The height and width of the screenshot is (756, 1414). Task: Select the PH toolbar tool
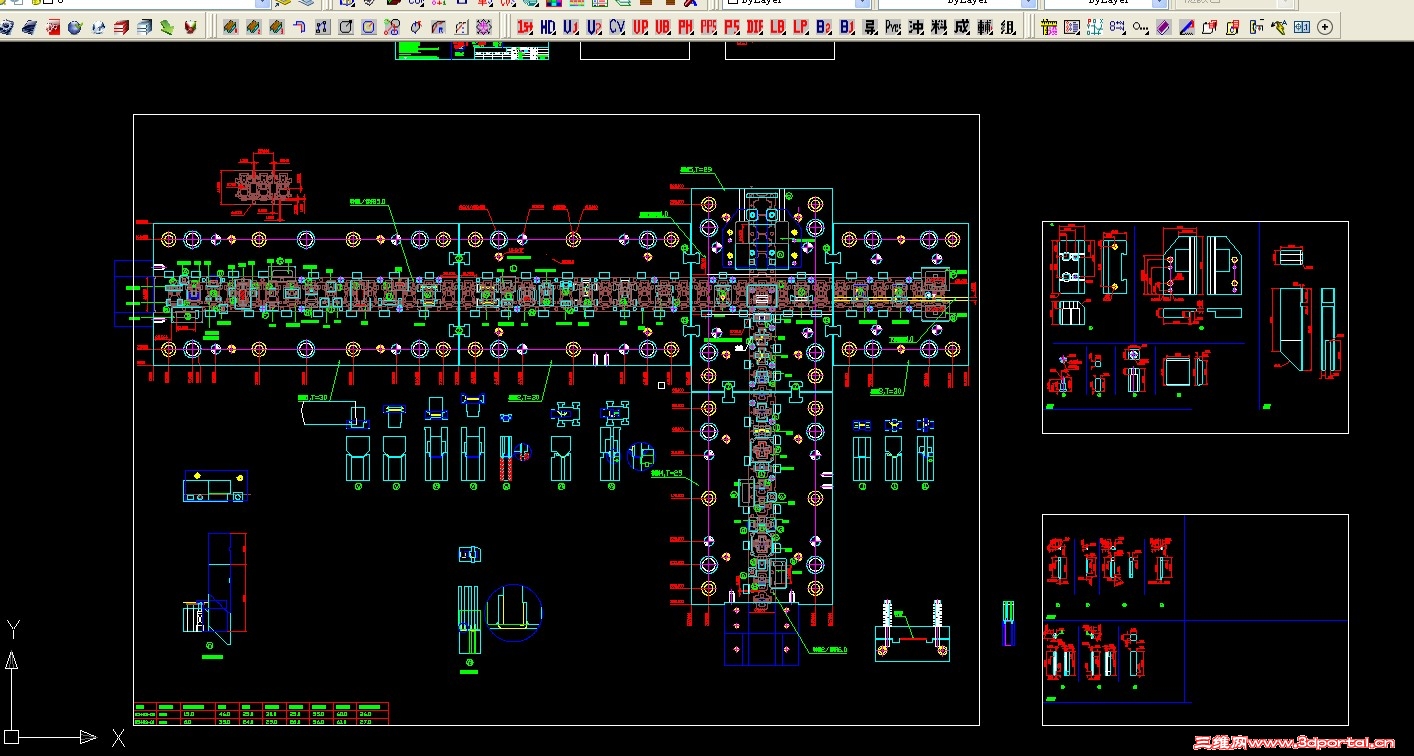coord(685,27)
